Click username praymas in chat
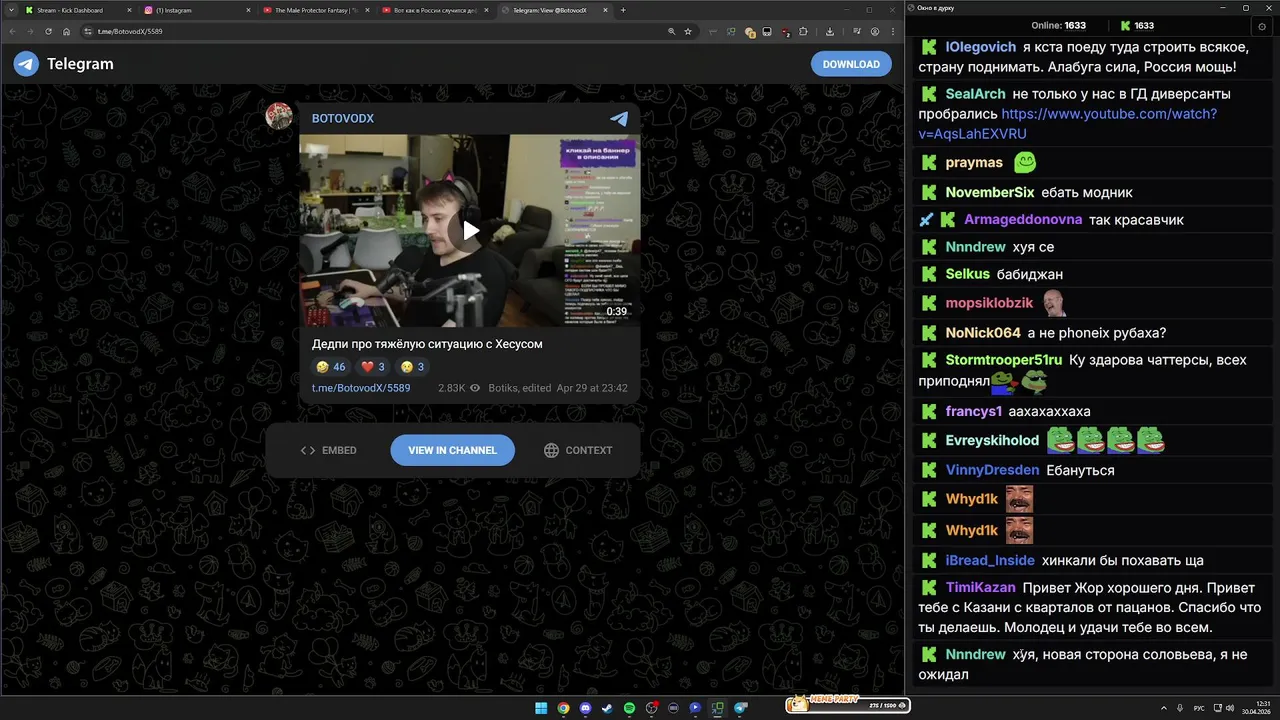Screen dimensions: 1280x720 point(974,162)
